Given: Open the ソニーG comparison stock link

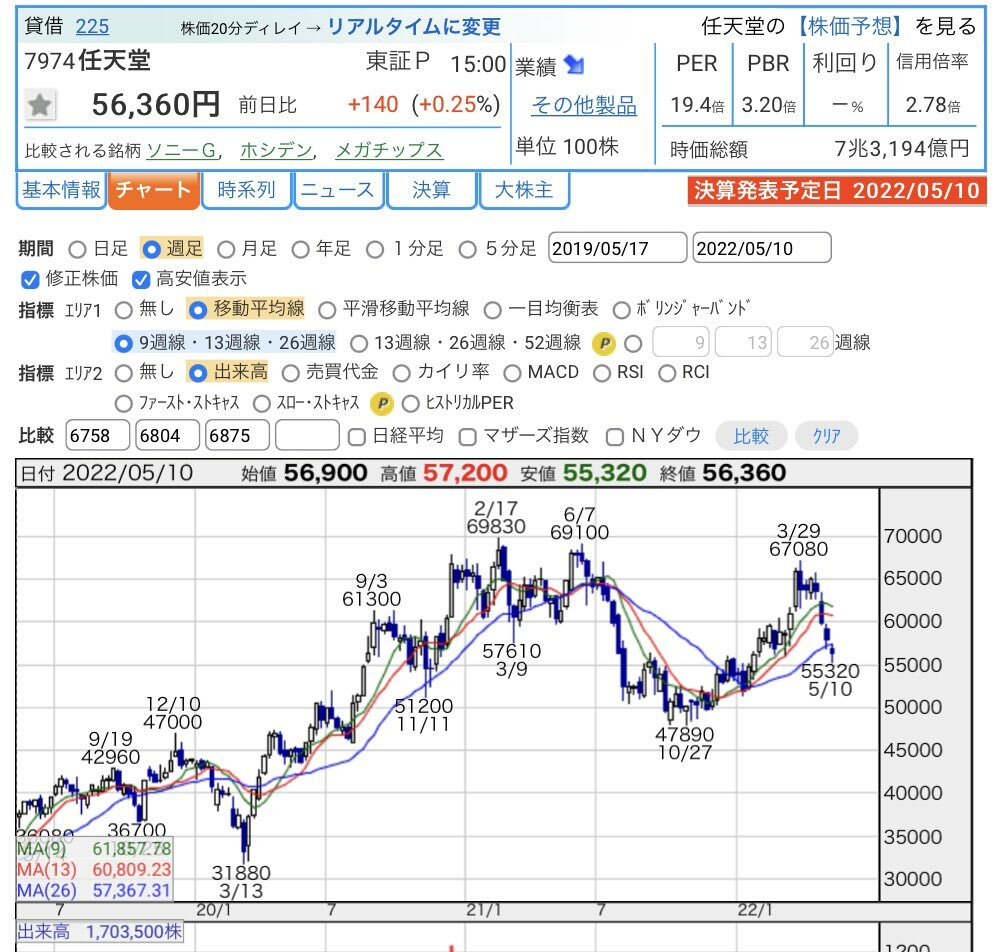Looking at the screenshot, I should pos(182,151).
